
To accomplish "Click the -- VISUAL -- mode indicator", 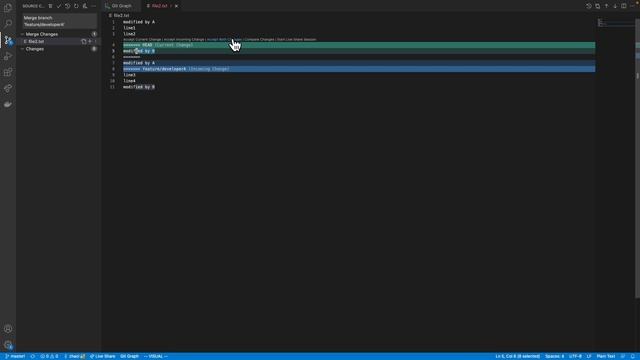I will (x=156, y=356).
